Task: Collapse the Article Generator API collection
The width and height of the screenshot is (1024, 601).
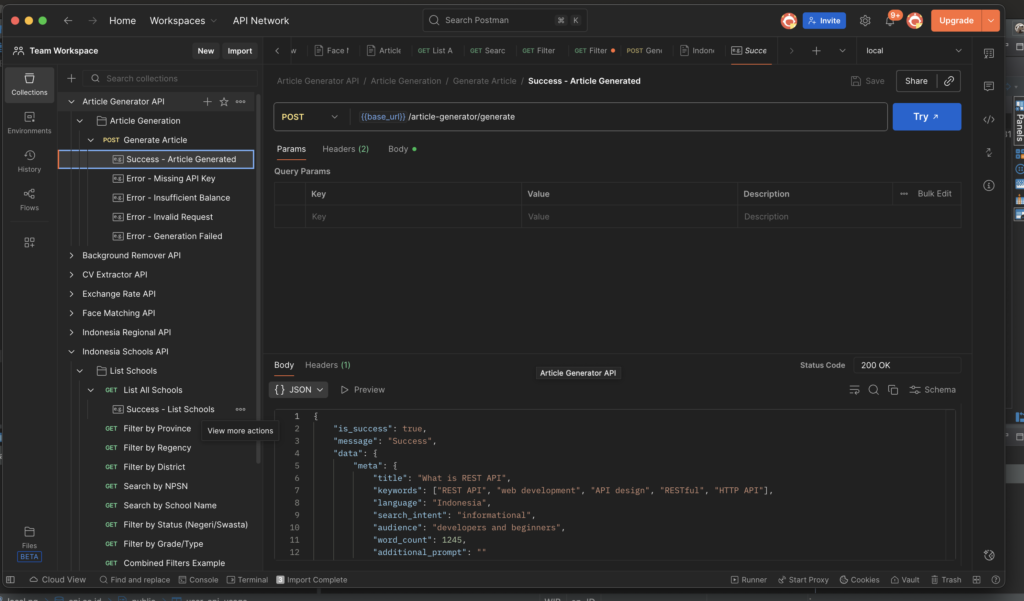Action: [x=69, y=101]
